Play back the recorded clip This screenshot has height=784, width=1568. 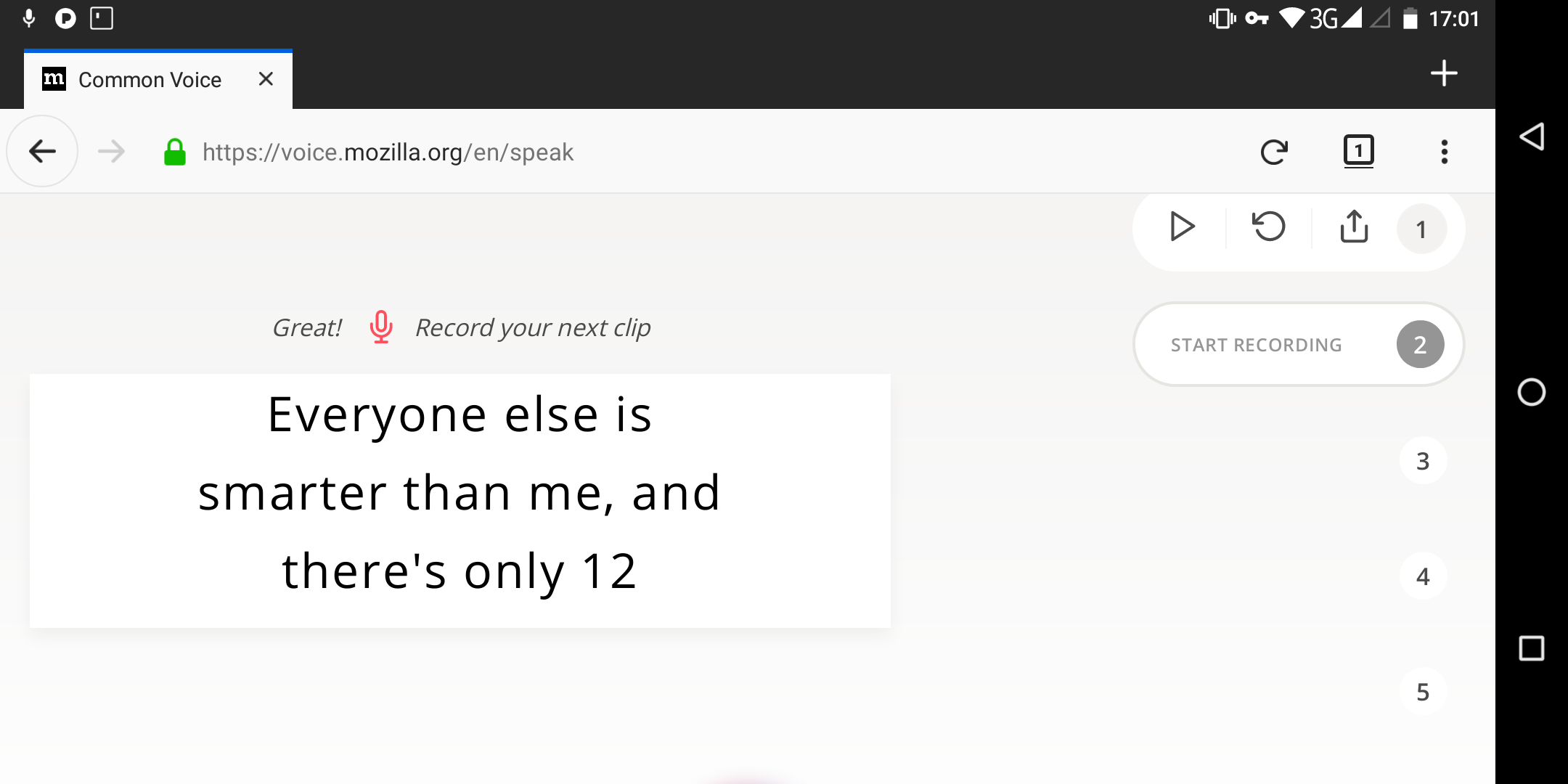click(x=1182, y=227)
